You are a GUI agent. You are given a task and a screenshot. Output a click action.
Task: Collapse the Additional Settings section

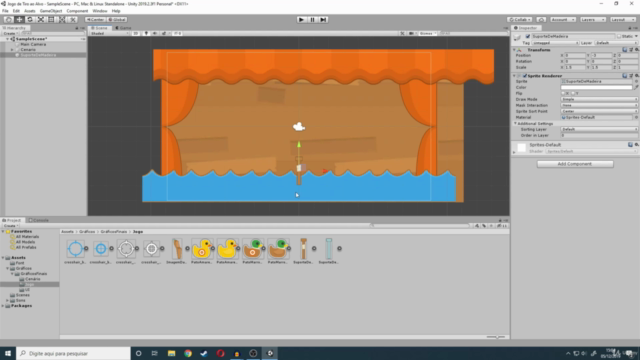[x=515, y=123]
